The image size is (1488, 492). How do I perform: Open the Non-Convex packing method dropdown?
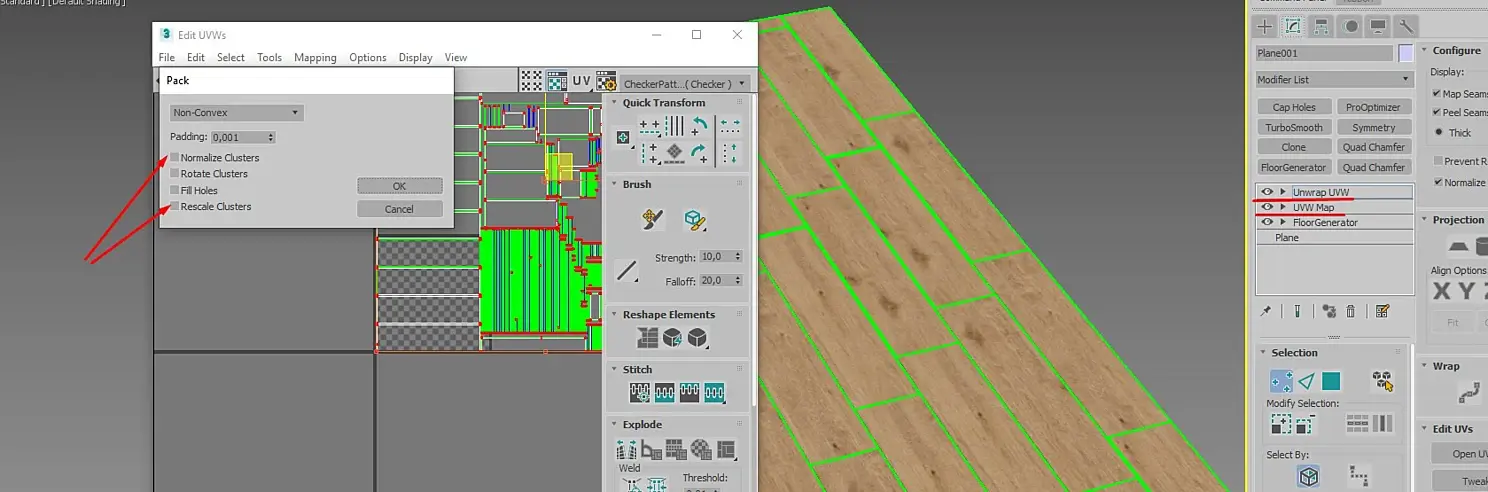(236, 113)
